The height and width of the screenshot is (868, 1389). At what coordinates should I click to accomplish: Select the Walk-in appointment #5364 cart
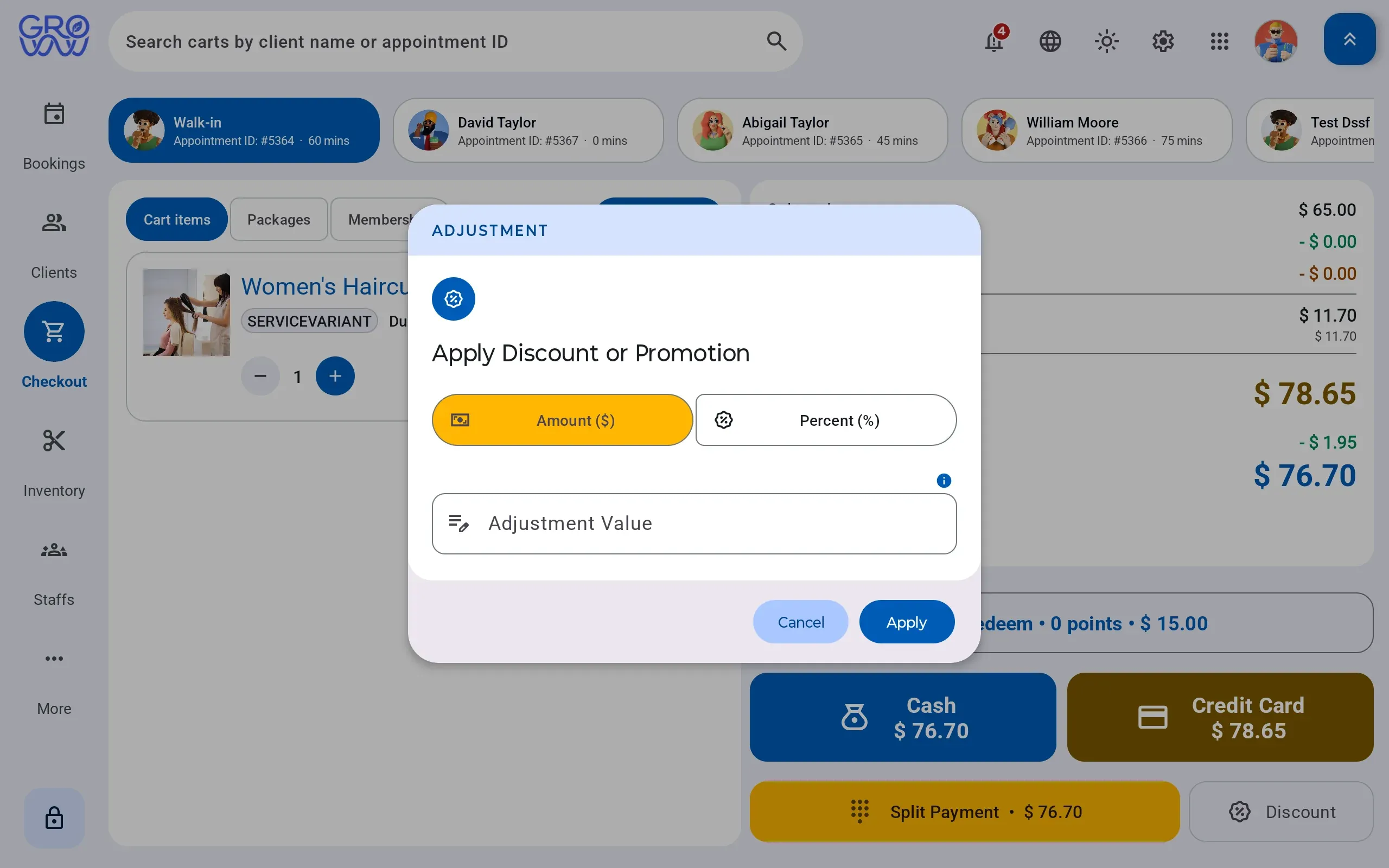coord(244,130)
